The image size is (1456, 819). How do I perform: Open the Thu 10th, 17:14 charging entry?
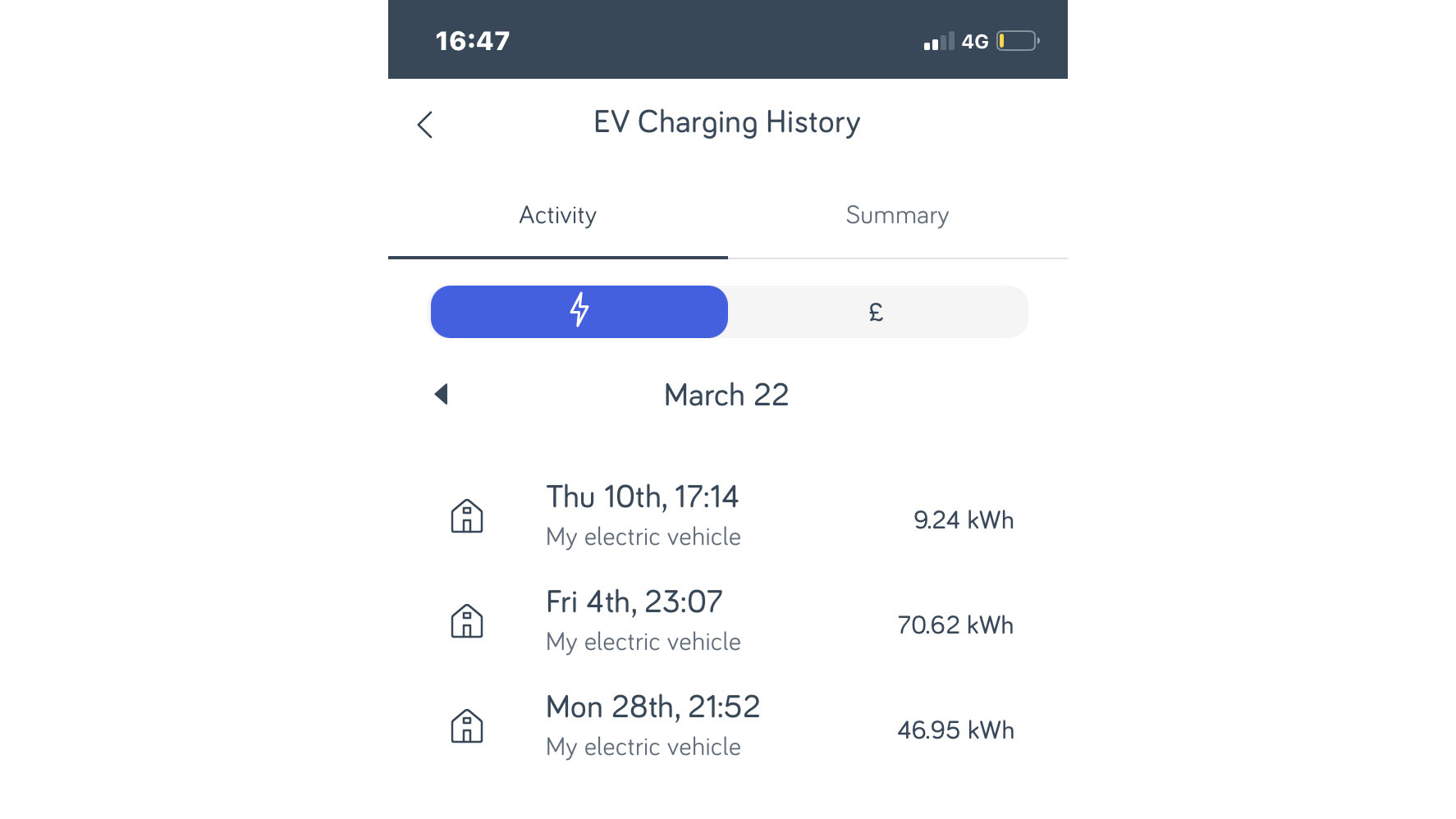pyautogui.click(x=728, y=517)
